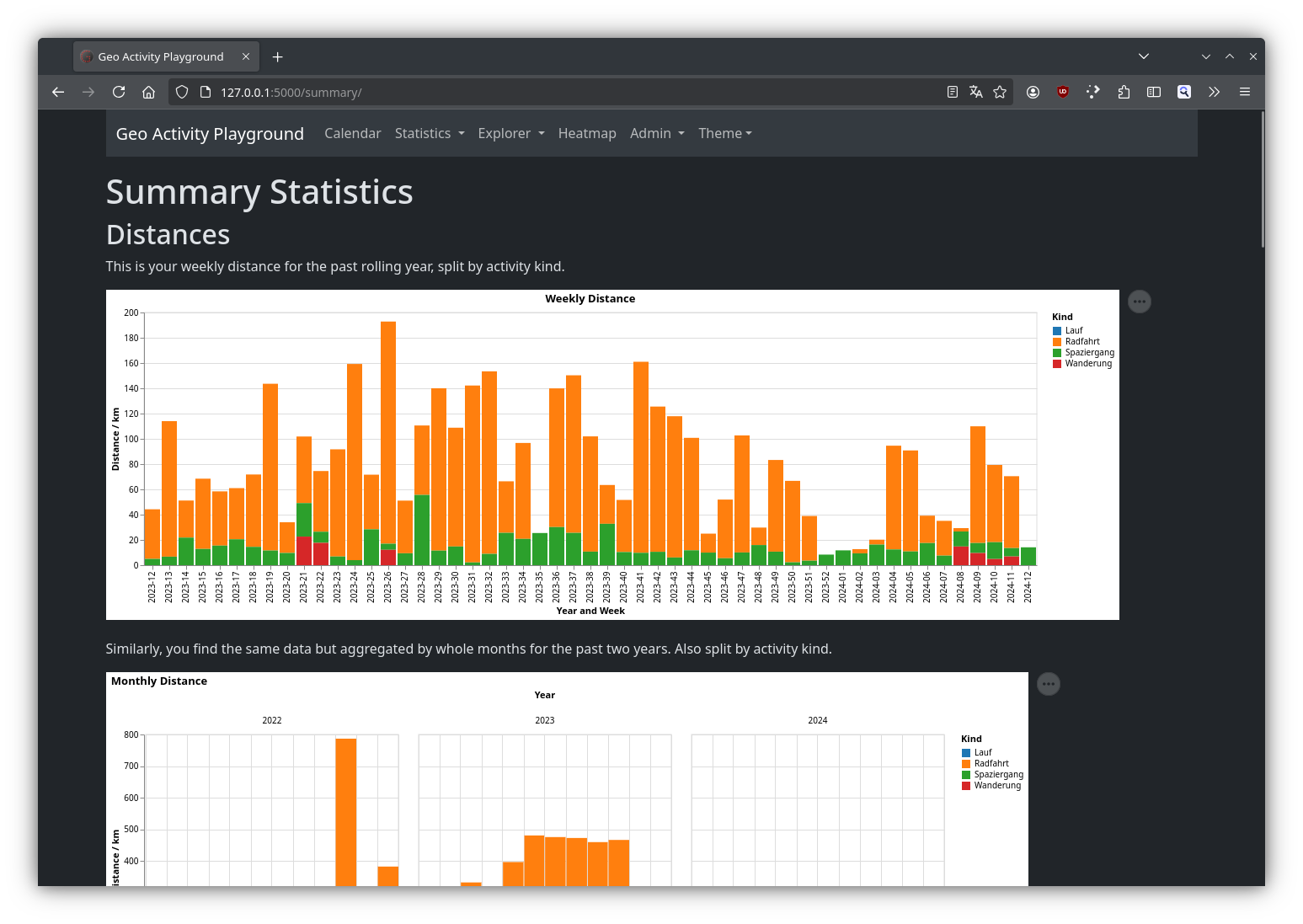Open the browser hamburger menu
Viewport: 1303px width, 924px height.
[1245, 92]
